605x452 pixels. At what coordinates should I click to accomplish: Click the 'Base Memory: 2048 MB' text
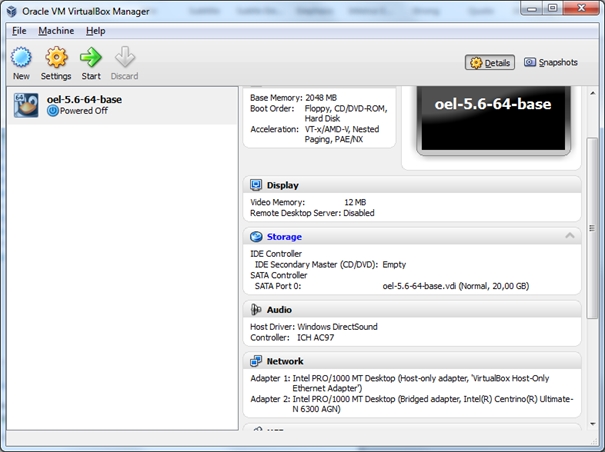click(x=293, y=98)
